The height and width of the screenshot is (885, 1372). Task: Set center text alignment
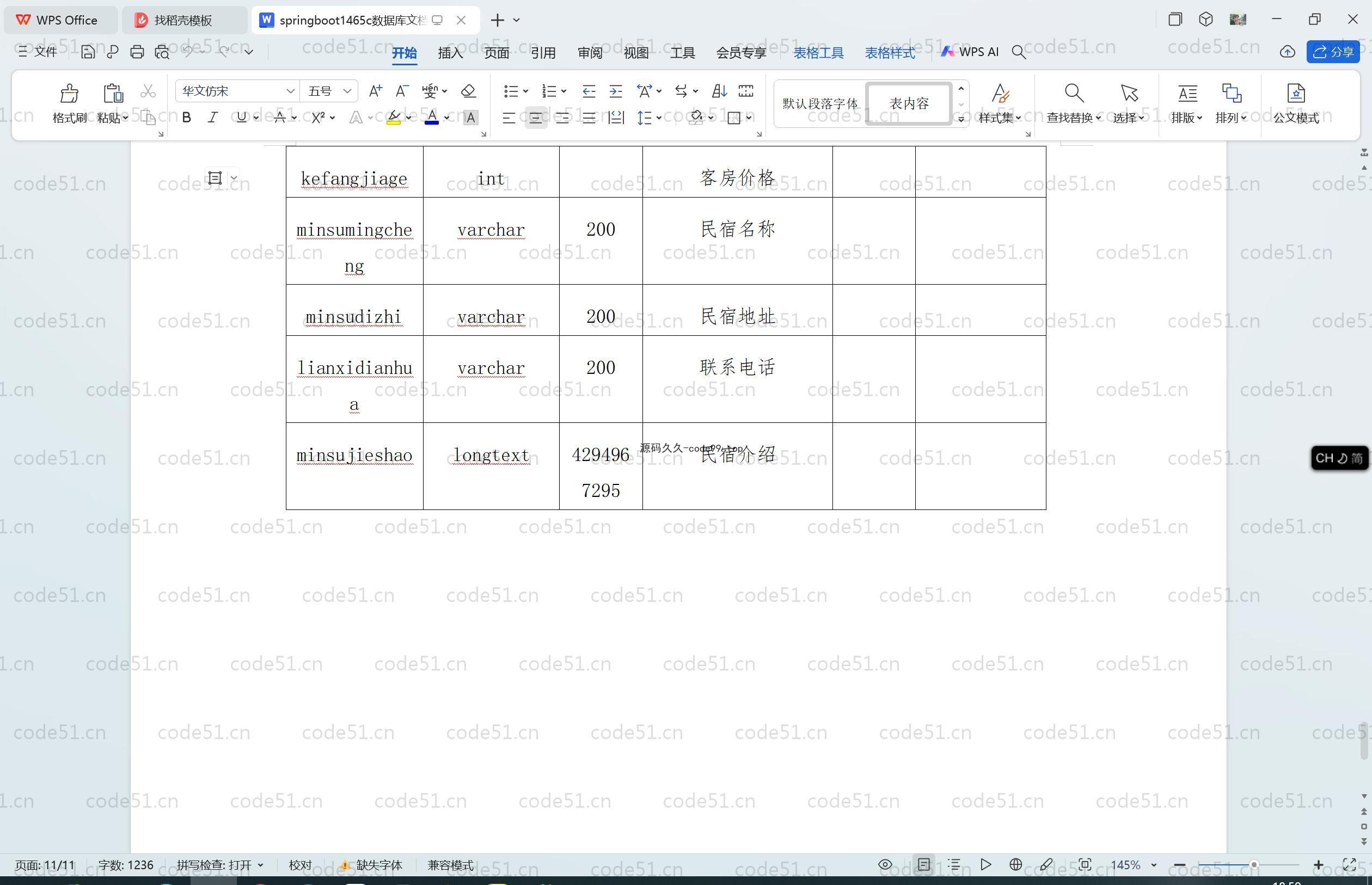(536, 118)
